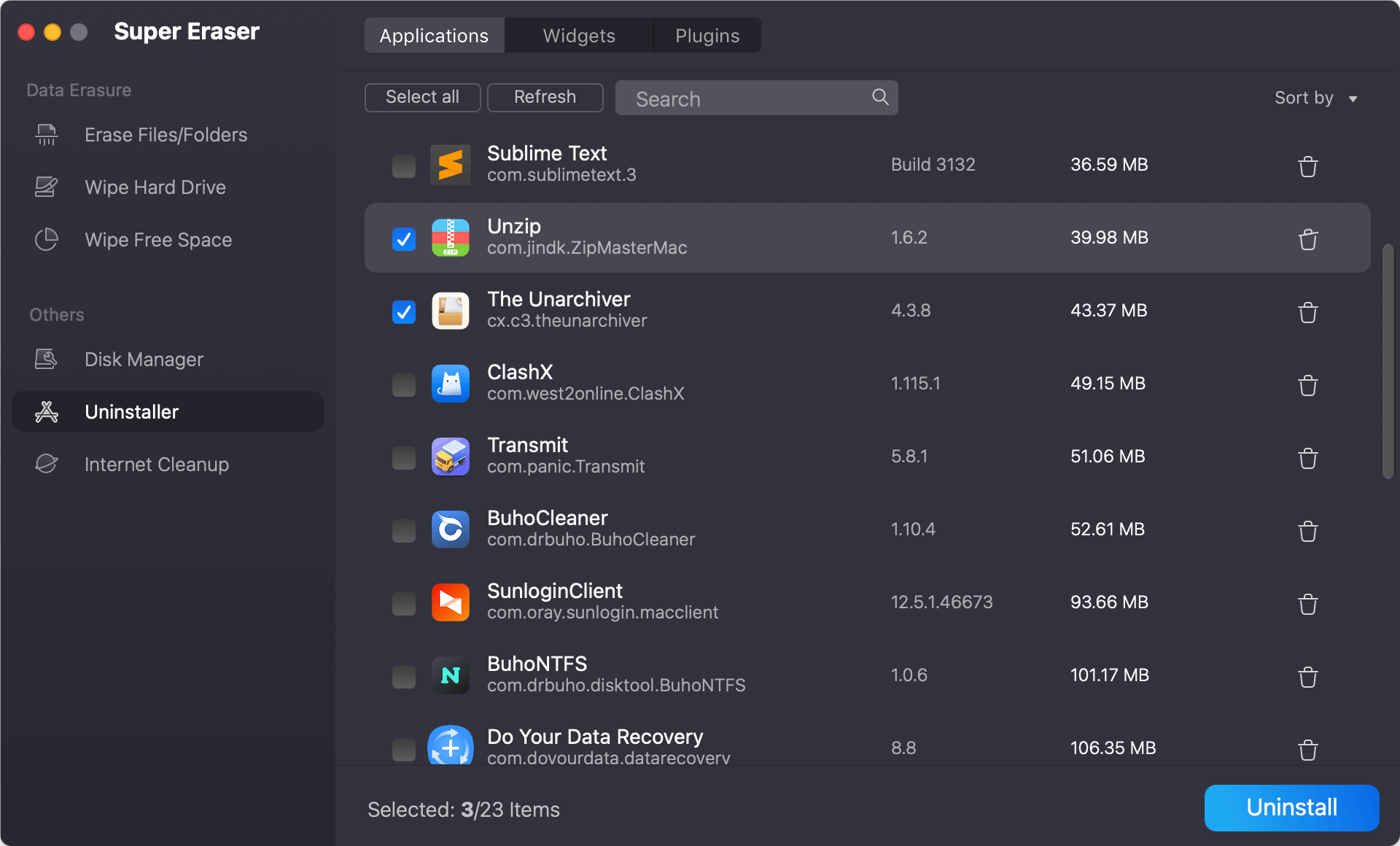Click trash icon for SunloginClient
1400x846 pixels.
pyautogui.click(x=1307, y=604)
